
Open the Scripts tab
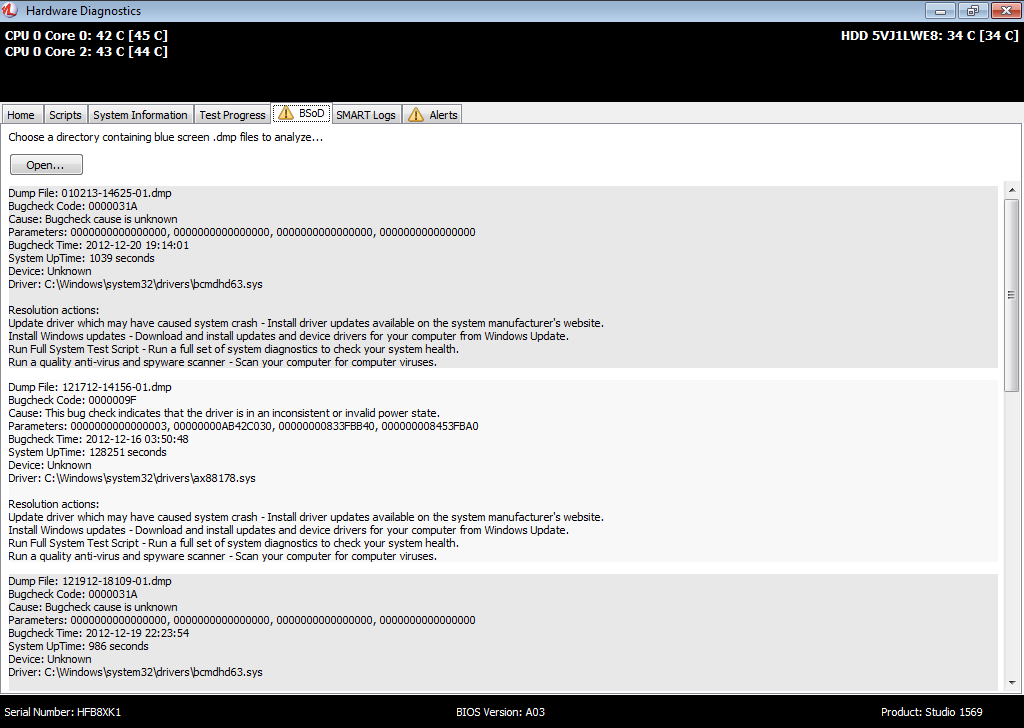coord(65,115)
